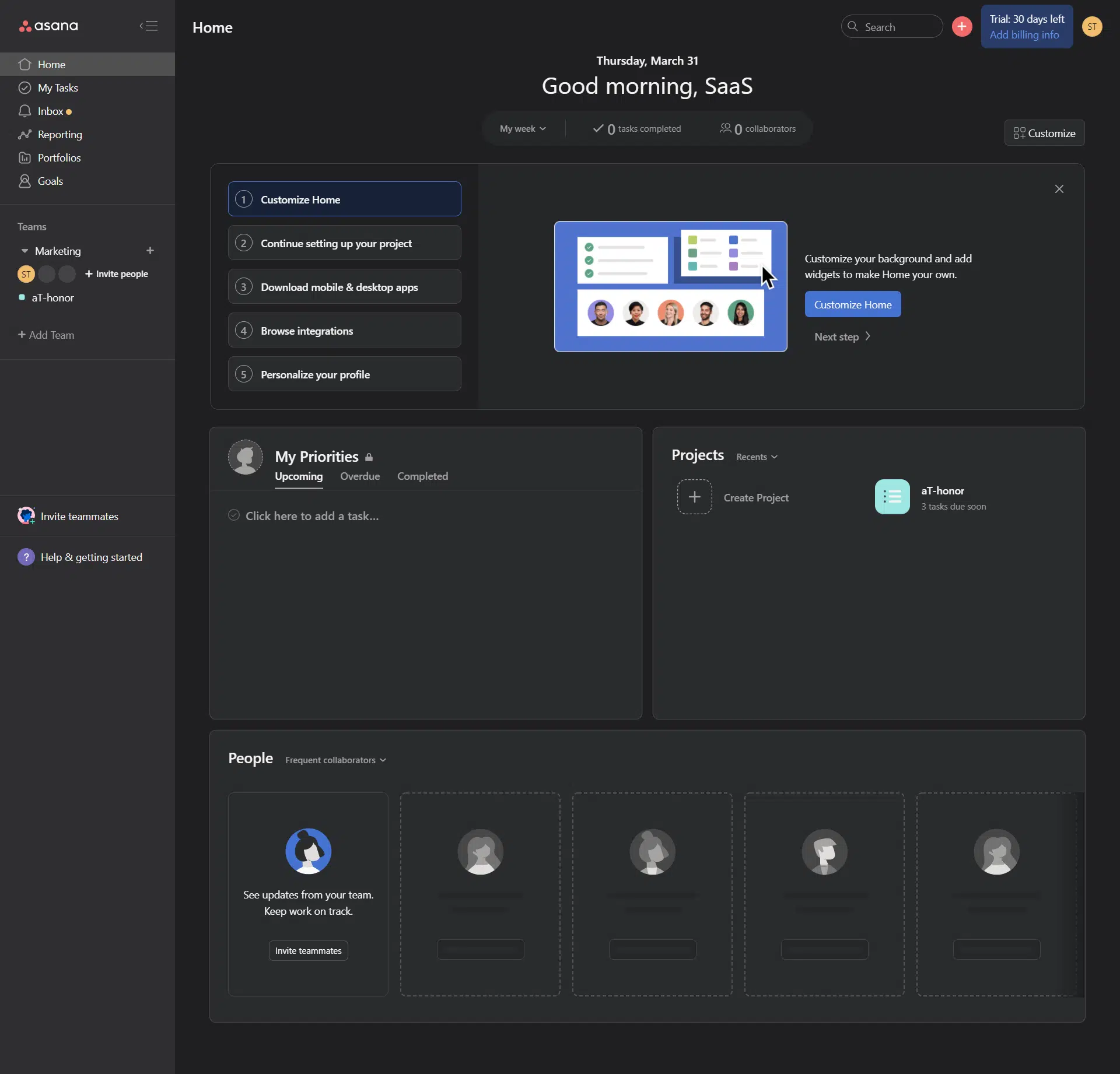Click the blue team avatar in People card
The width and height of the screenshot is (1120, 1074).
(x=308, y=851)
